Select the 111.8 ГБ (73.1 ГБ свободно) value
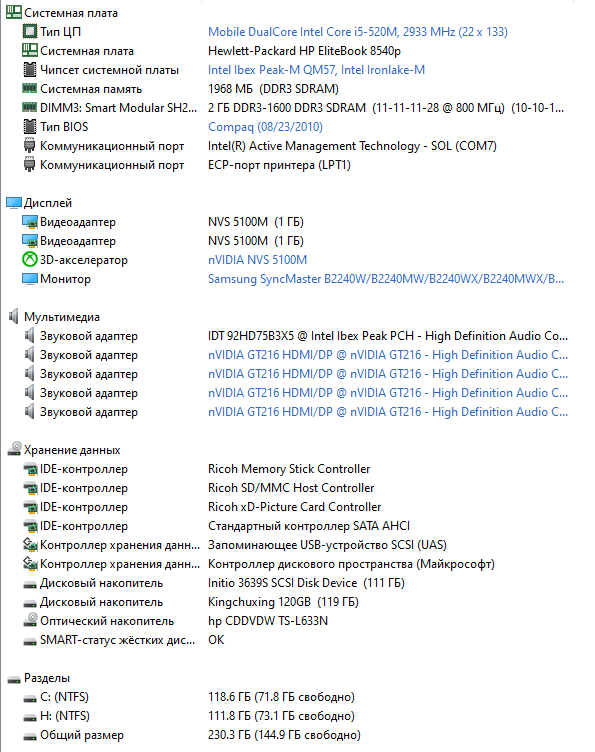Viewport: 595px width, 752px height. click(x=281, y=716)
